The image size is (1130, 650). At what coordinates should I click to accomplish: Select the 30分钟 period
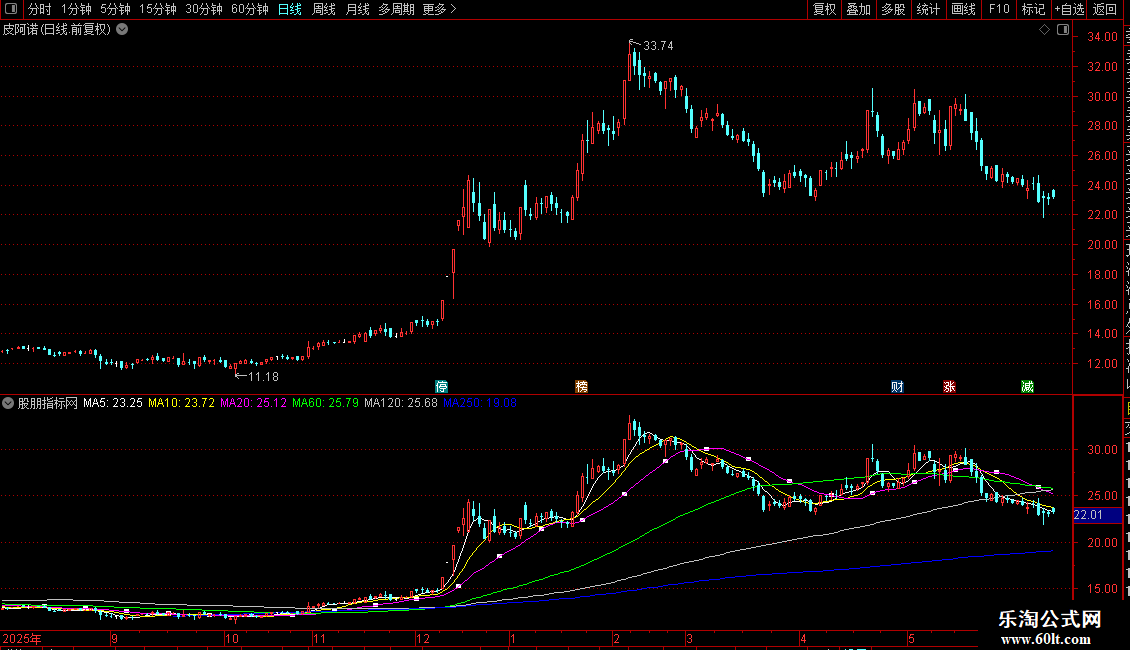point(204,9)
